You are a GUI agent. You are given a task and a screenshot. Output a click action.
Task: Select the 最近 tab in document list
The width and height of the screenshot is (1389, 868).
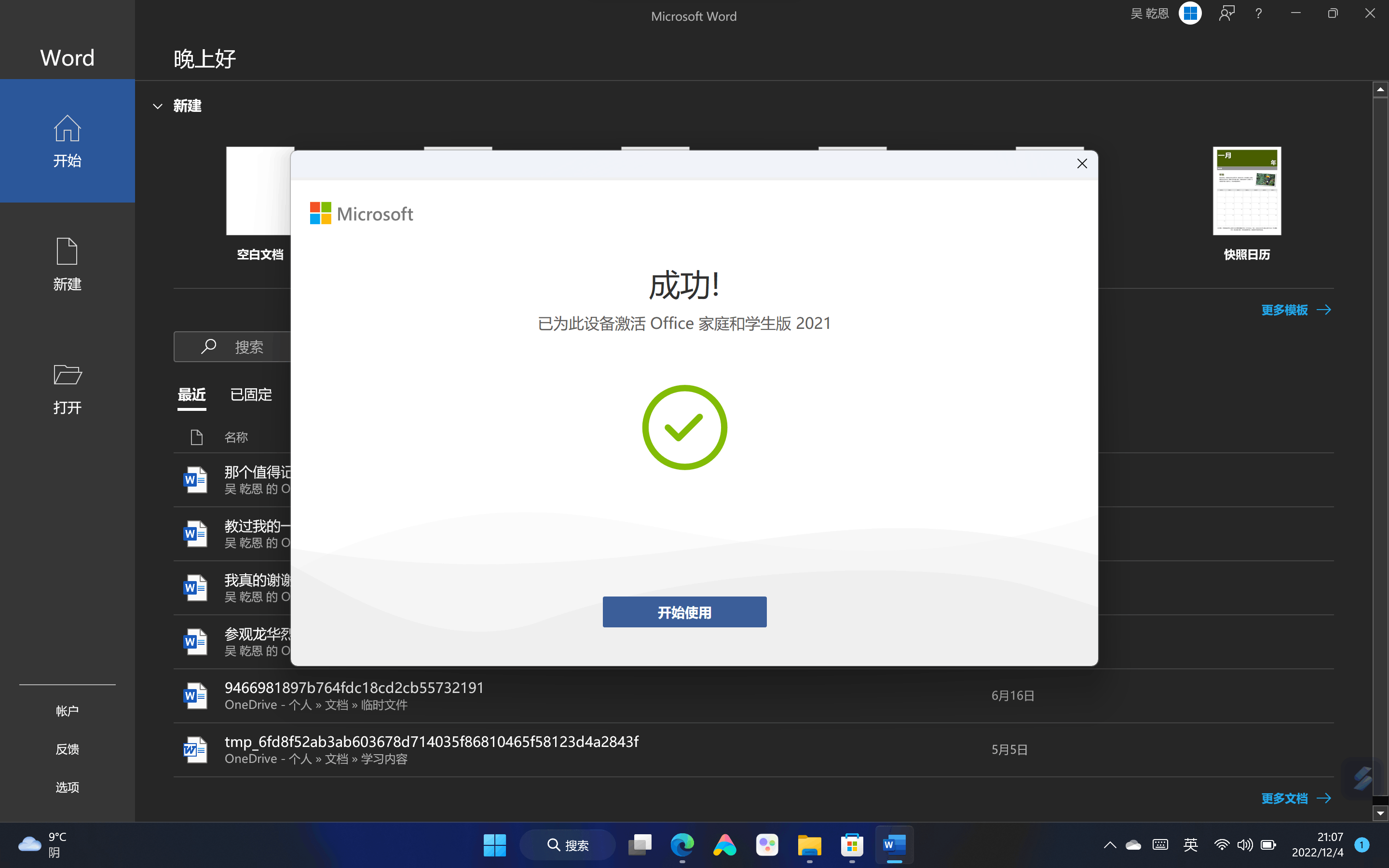pyautogui.click(x=192, y=394)
